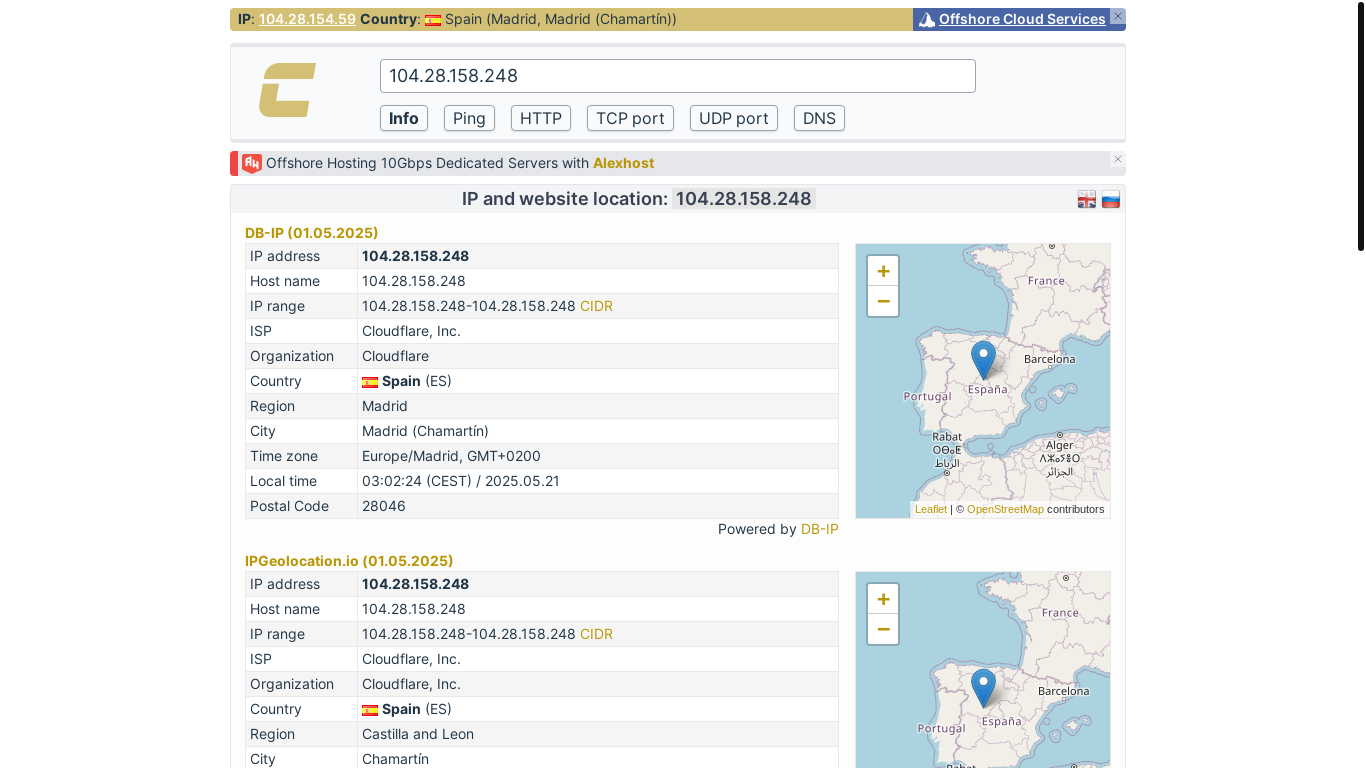This screenshot has width=1366, height=768.
Task: Click the DB-IP Organization value Cloudflare
Action: (396, 356)
